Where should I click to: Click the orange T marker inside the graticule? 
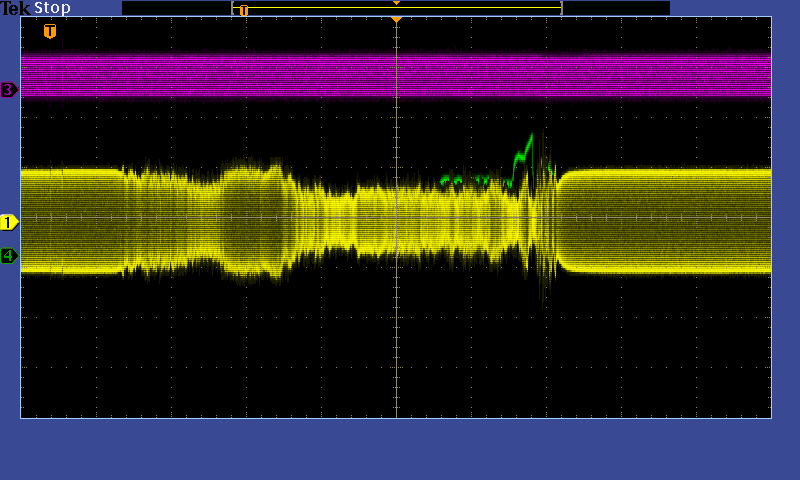50,31
